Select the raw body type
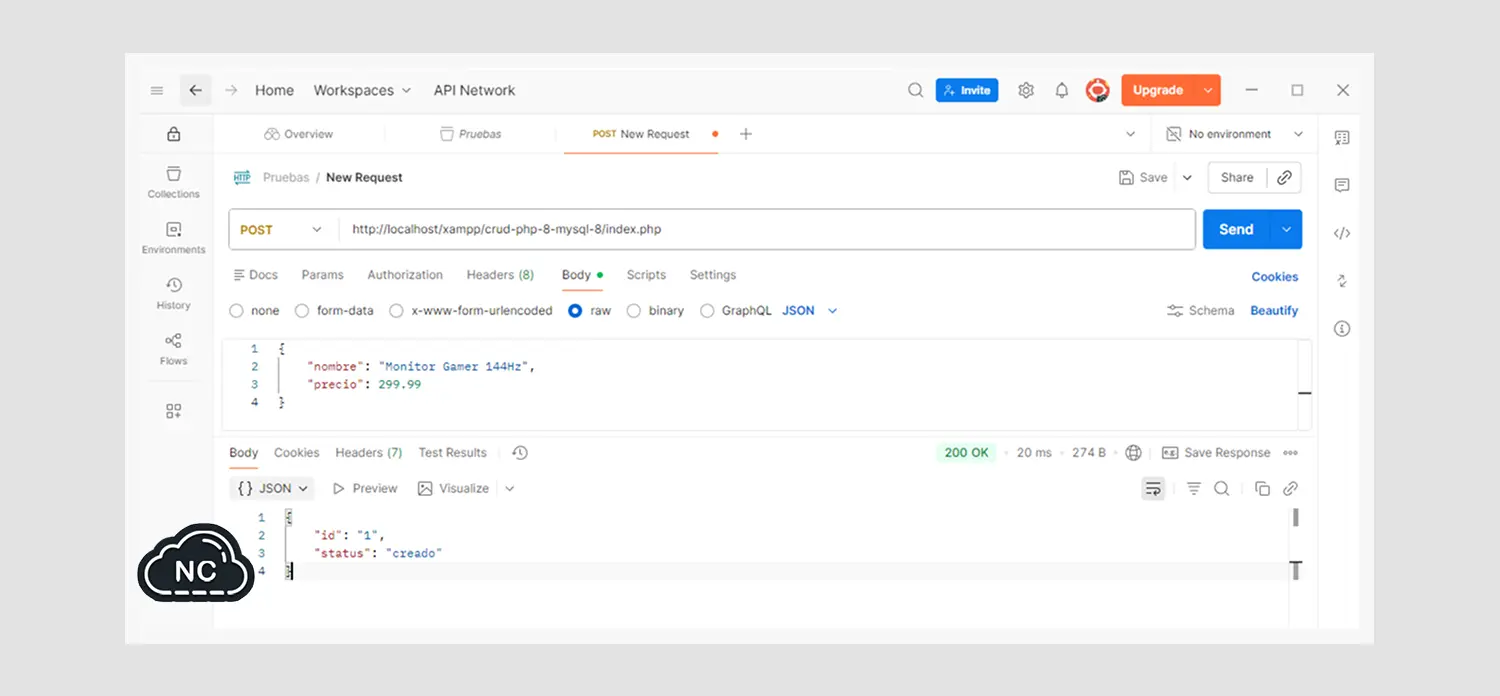The width and height of the screenshot is (1500, 696). pos(575,311)
